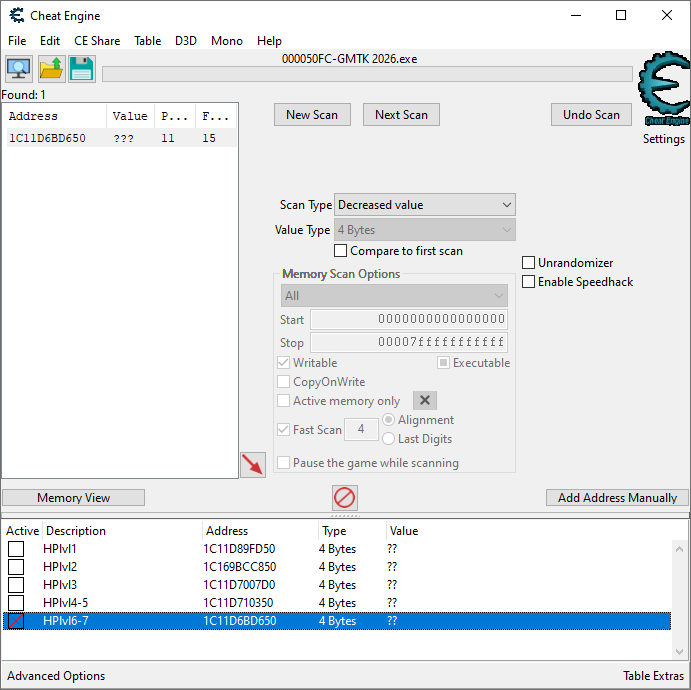Enable the Unrandomizer checkbox
Image resolution: width=691 pixels, height=690 pixels.
[528, 263]
